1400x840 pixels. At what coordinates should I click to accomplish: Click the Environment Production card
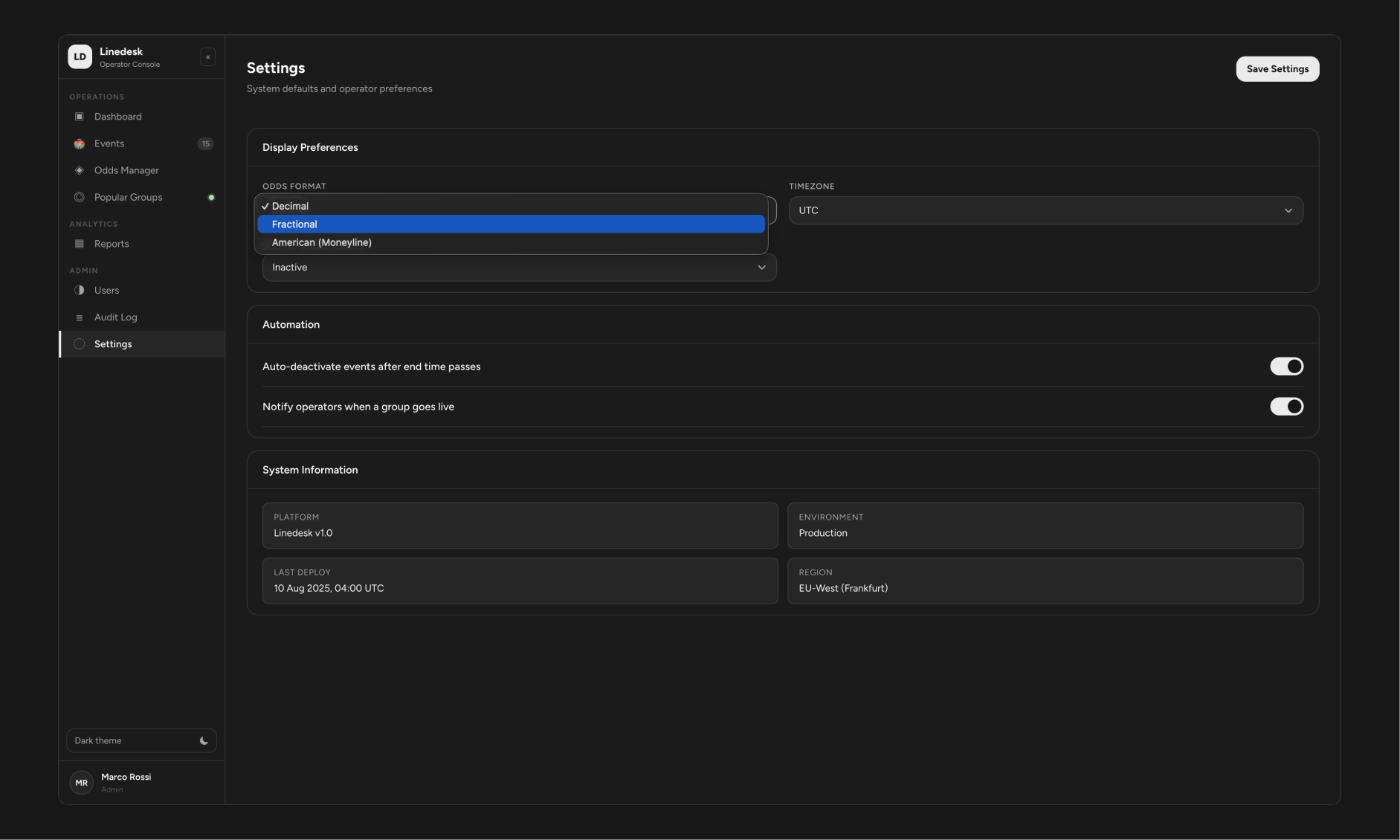[x=1045, y=526]
